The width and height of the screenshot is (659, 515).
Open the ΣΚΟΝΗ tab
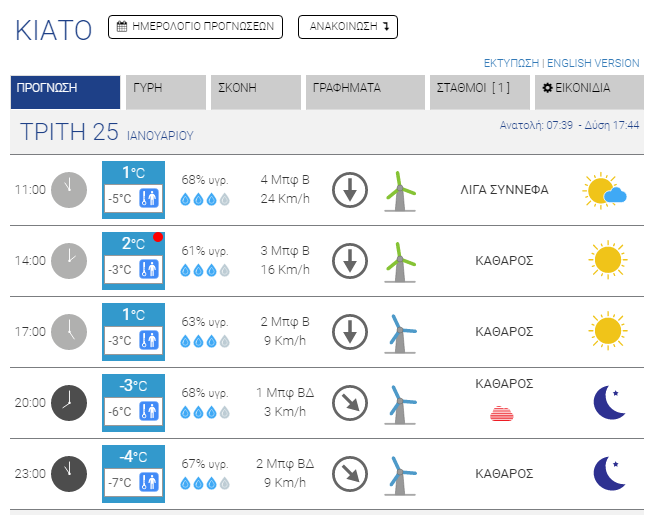pos(258,91)
